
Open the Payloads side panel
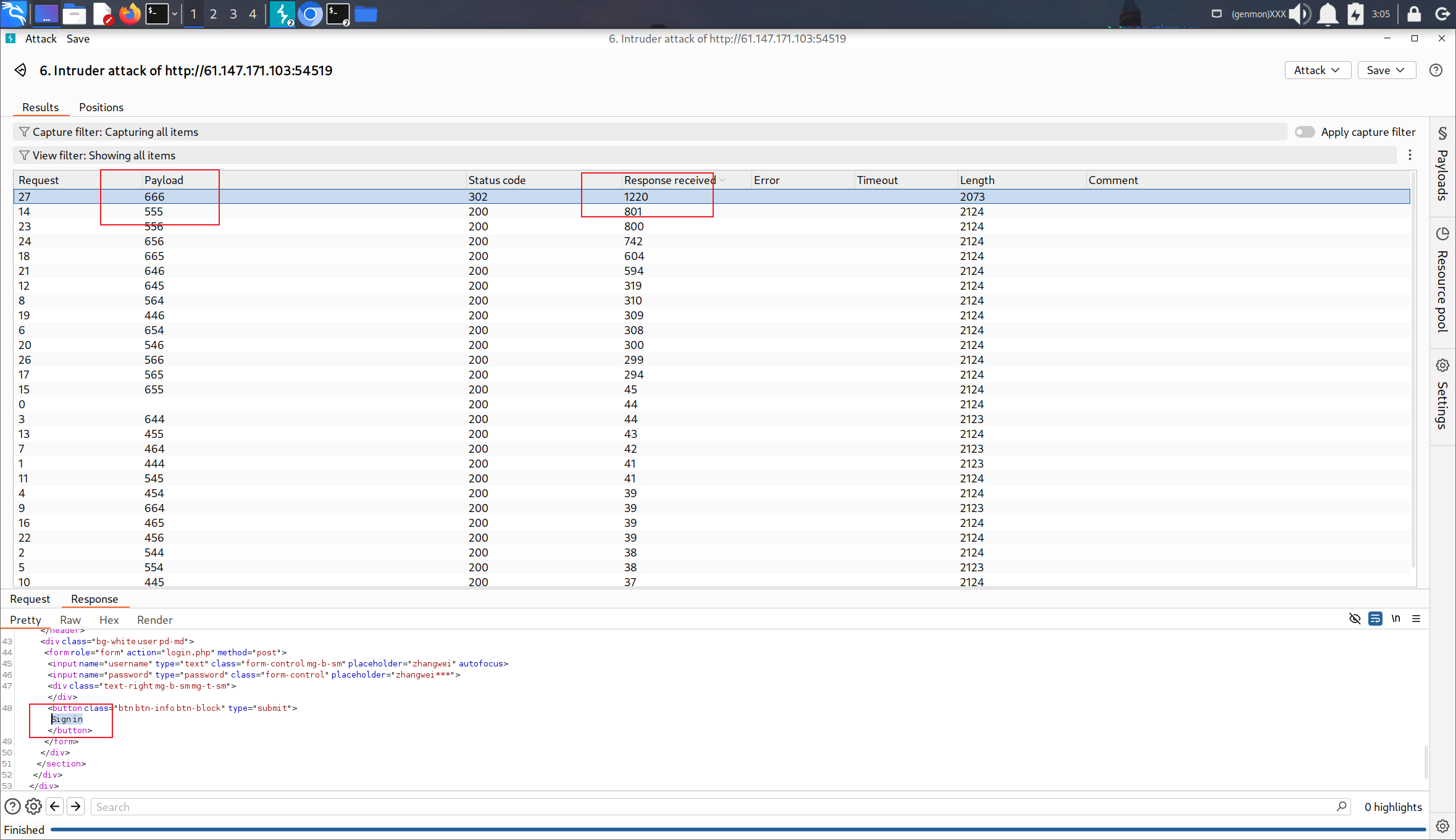1442,167
